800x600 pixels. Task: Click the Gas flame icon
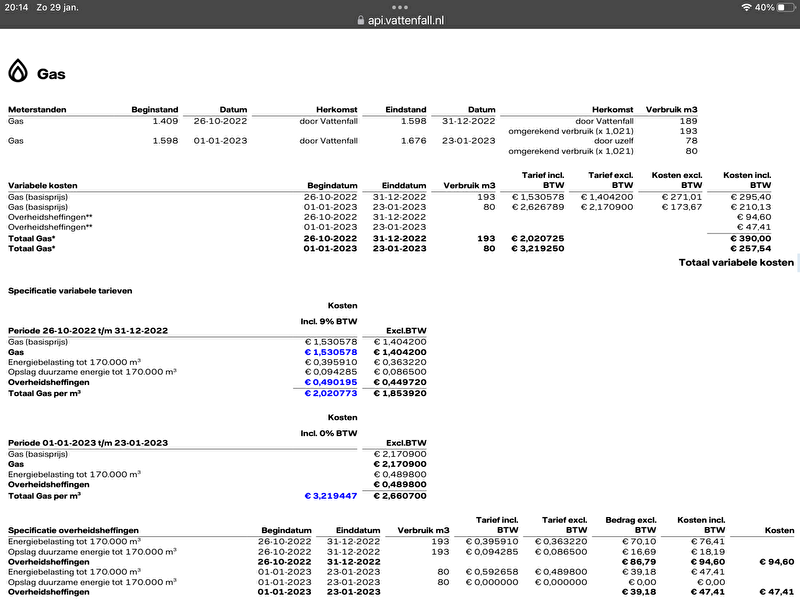tap(18, 70)
